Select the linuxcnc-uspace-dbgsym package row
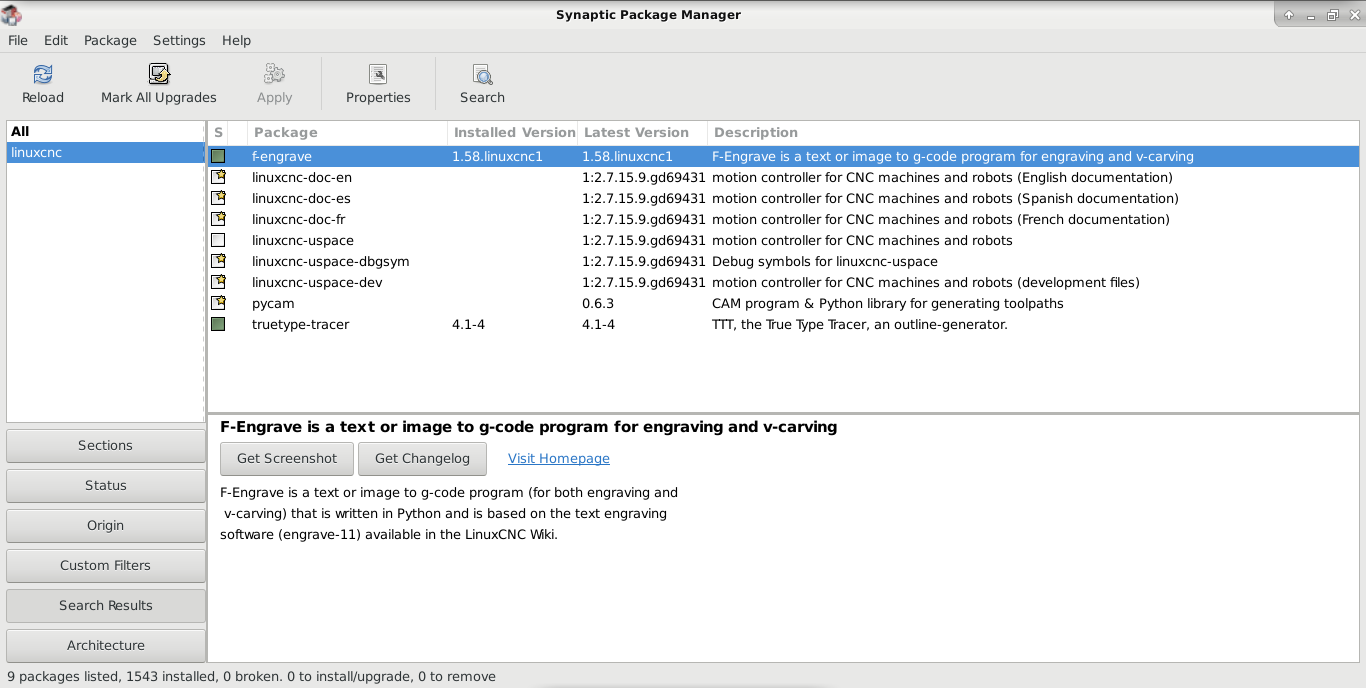Screen dimensions: 1366x688 [x=783, y=262]
